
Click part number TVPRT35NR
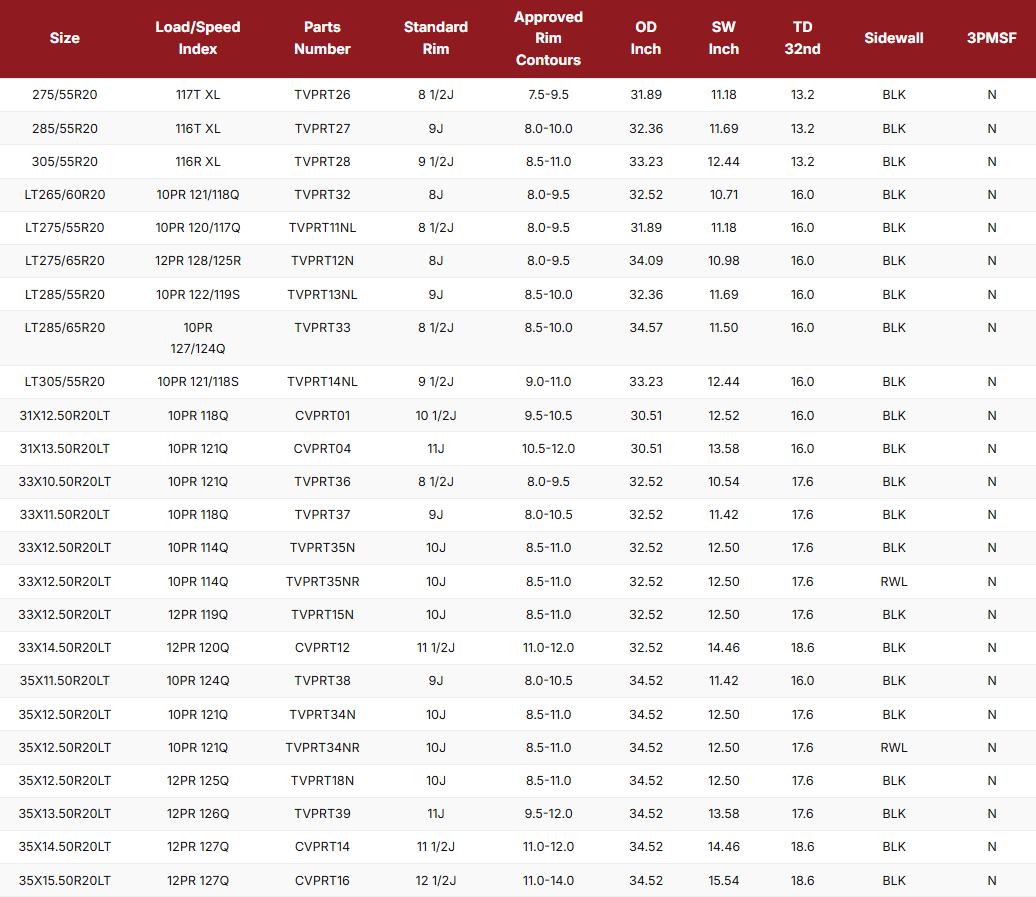(322, 581)
